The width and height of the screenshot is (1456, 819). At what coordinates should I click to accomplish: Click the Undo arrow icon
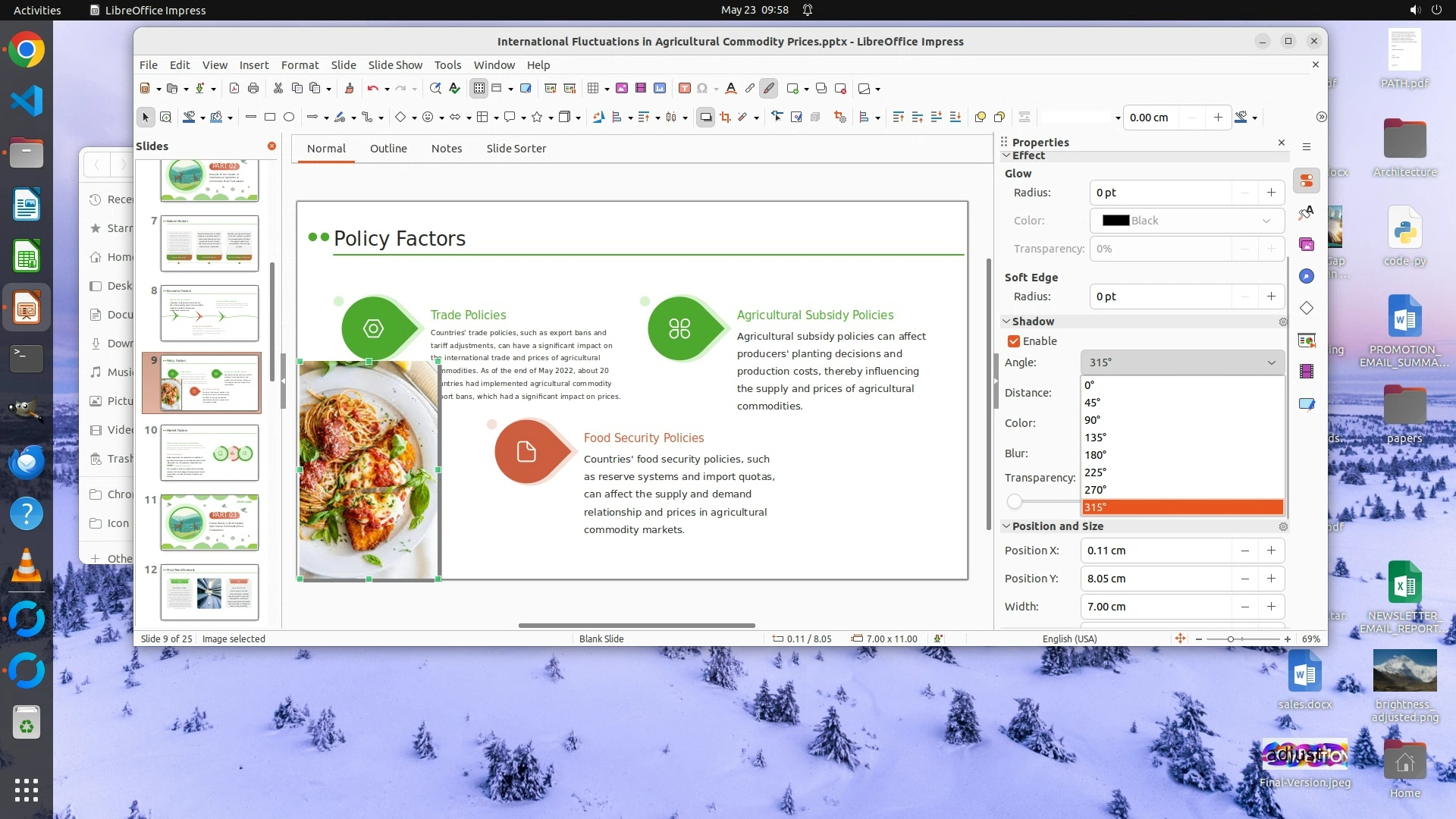(x=372, y=89)
